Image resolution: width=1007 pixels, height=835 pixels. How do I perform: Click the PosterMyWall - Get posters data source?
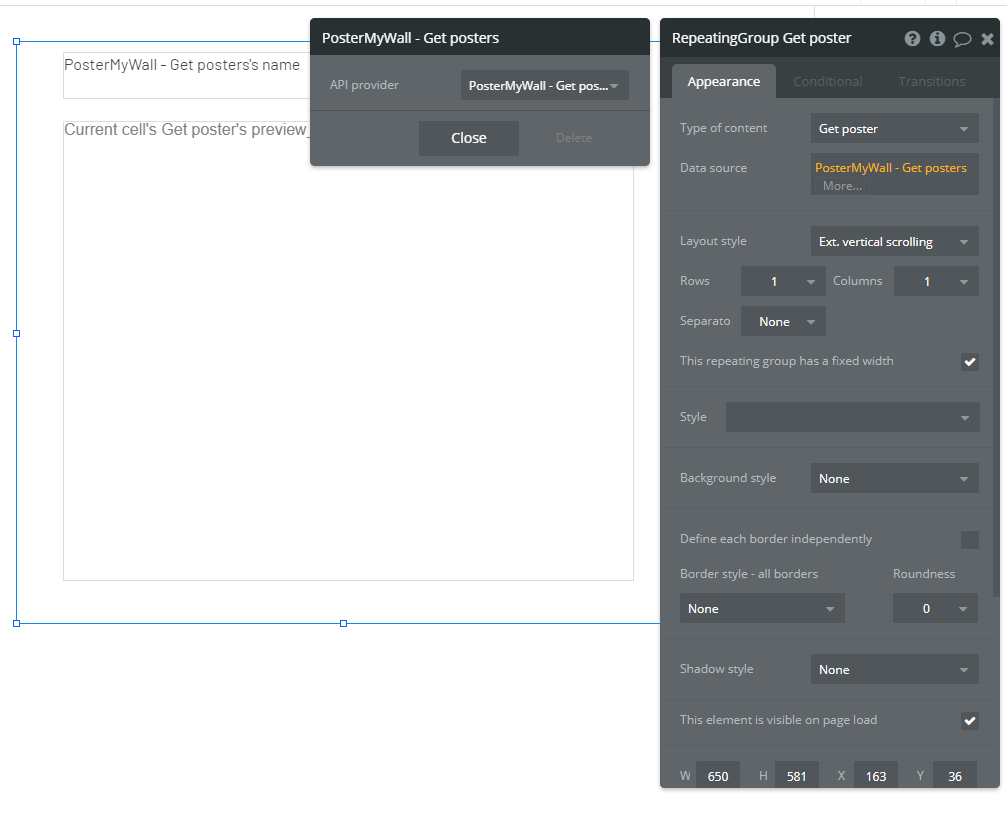[890, 168]
